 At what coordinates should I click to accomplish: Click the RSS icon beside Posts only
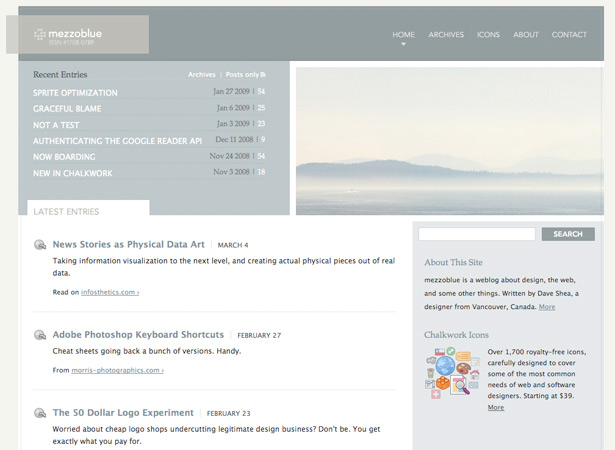(263, 75)
